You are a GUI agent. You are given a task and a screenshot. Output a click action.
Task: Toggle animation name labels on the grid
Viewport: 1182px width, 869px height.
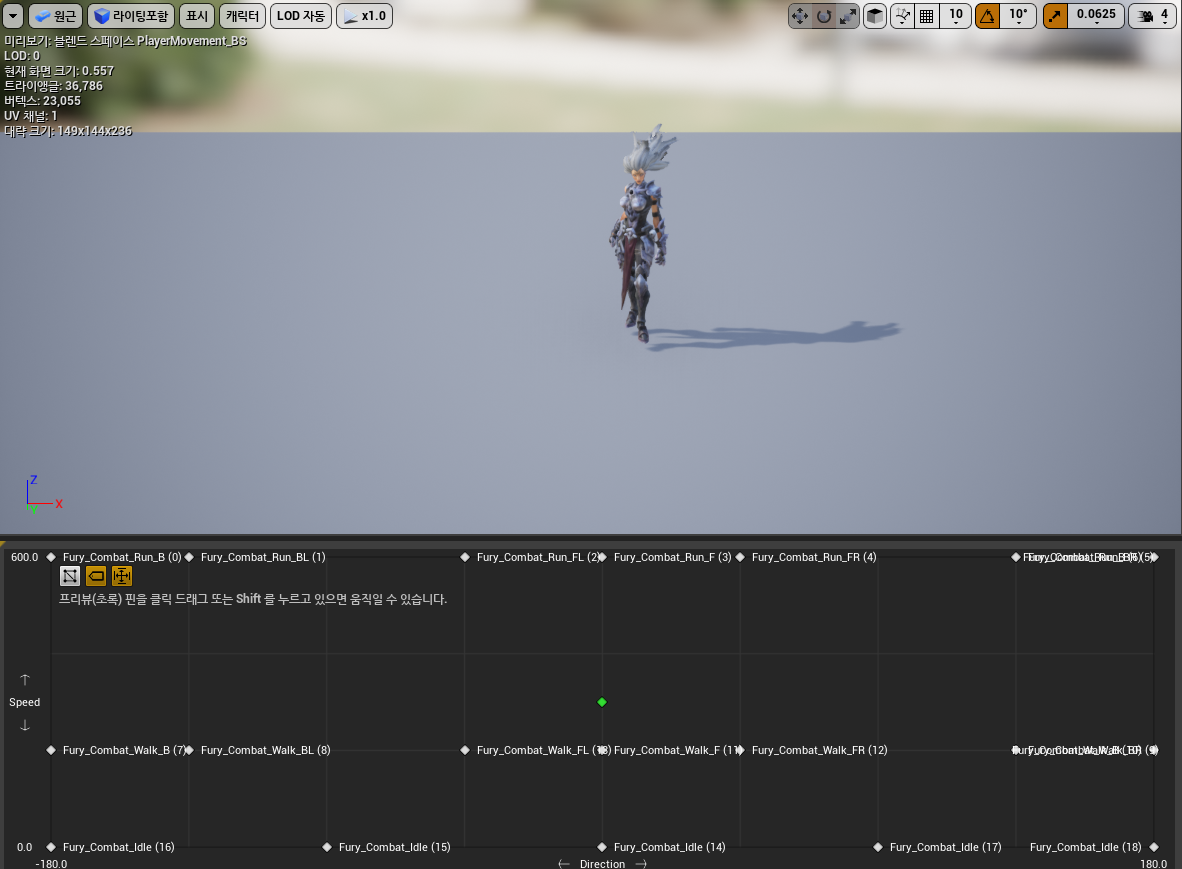(96, 577)
